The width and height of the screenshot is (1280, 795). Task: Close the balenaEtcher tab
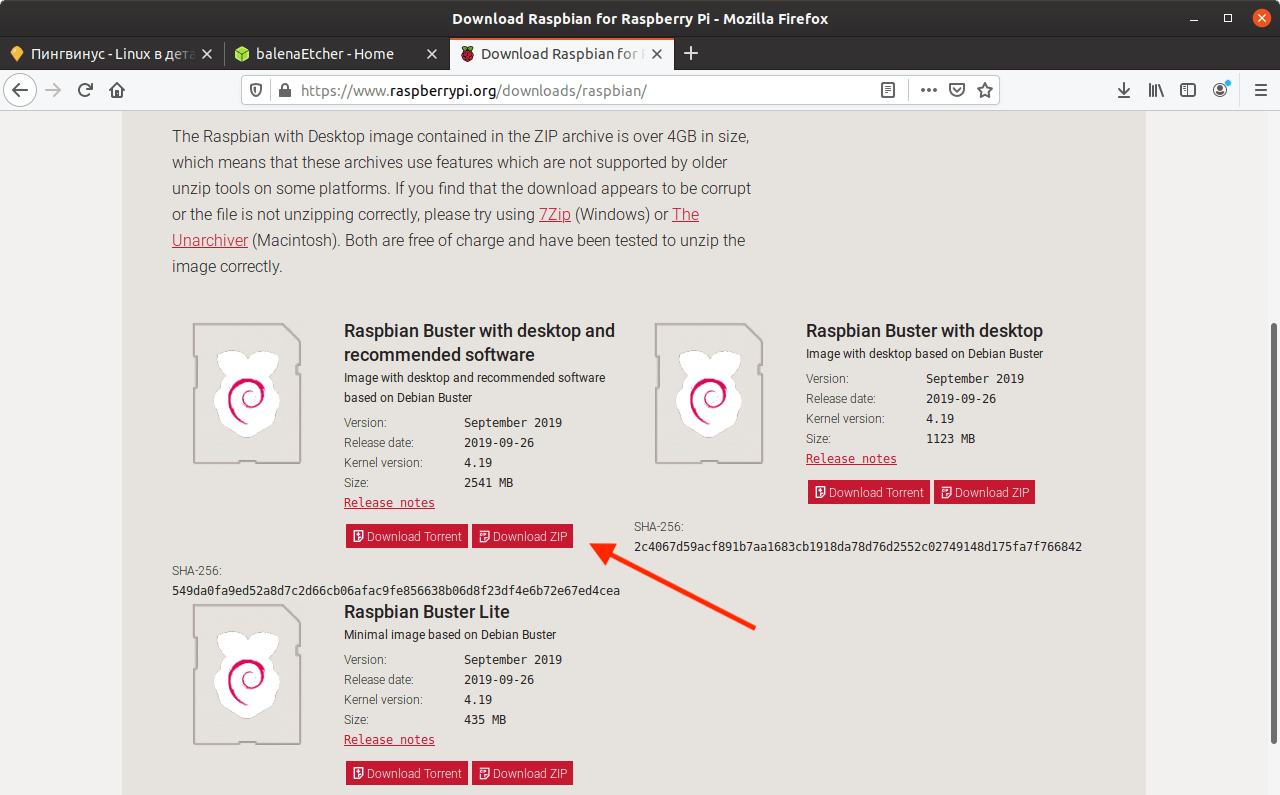click(432, 53)
